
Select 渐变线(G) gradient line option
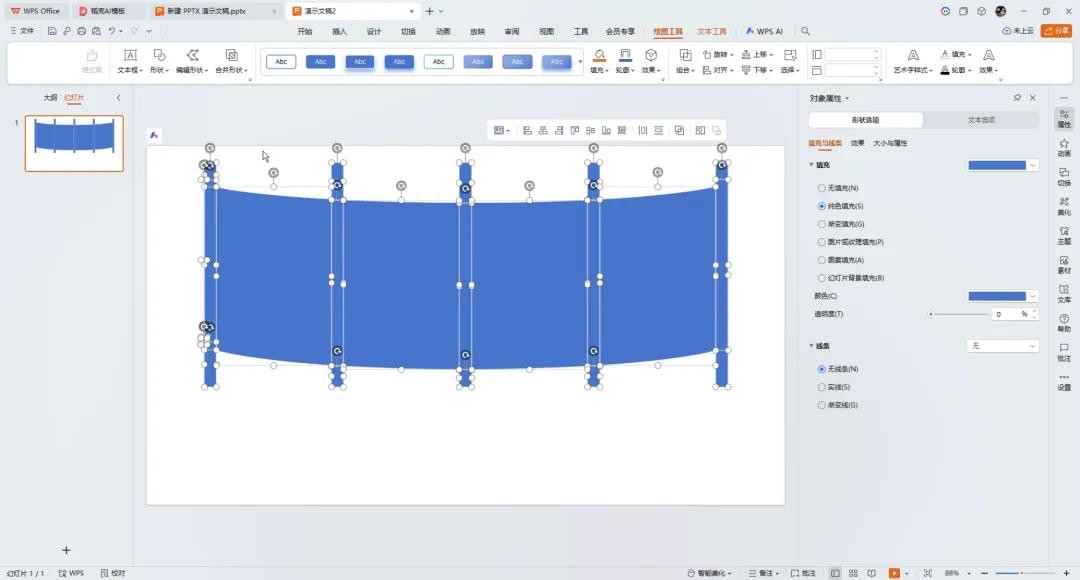tap(838, 405)
